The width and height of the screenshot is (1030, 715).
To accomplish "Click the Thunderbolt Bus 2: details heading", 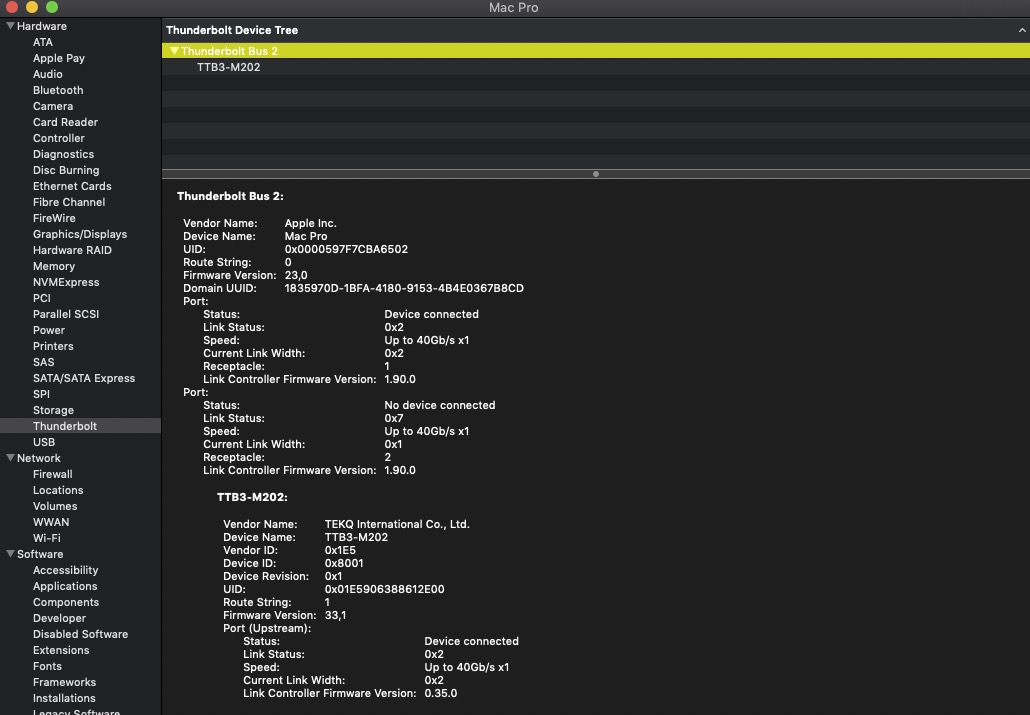I will coord(230,196).
